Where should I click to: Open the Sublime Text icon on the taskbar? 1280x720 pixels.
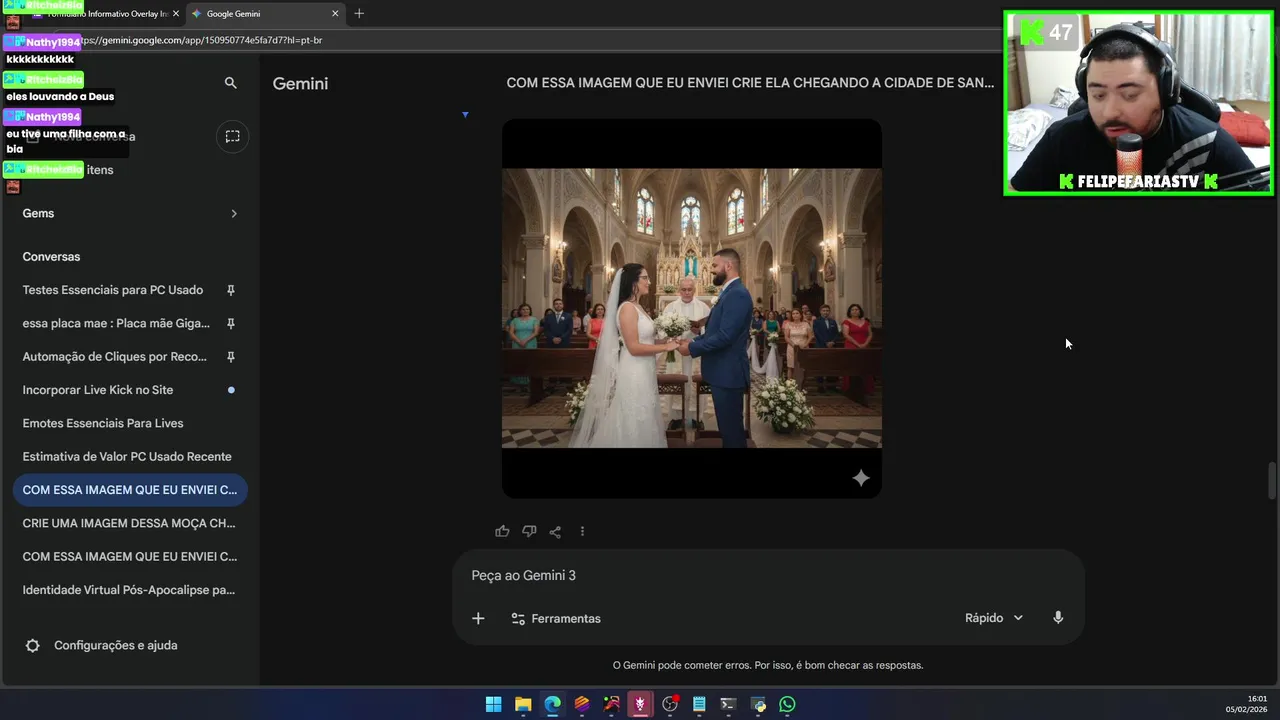point(582,704)
